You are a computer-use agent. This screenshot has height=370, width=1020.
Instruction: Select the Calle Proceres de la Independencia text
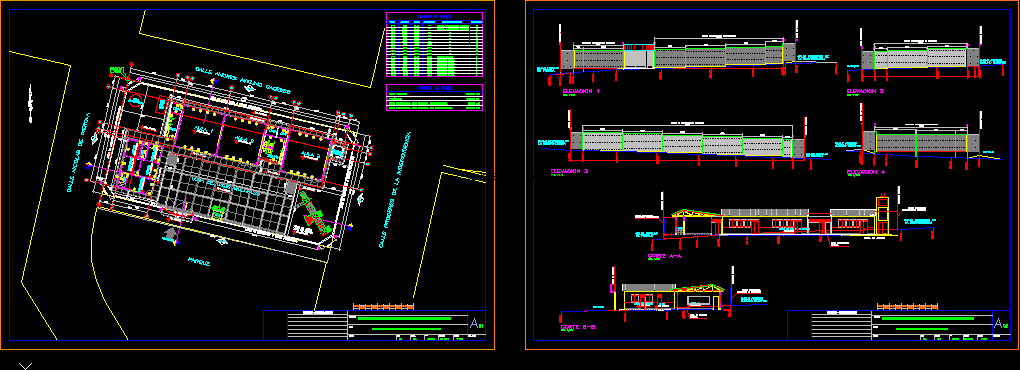394,190
